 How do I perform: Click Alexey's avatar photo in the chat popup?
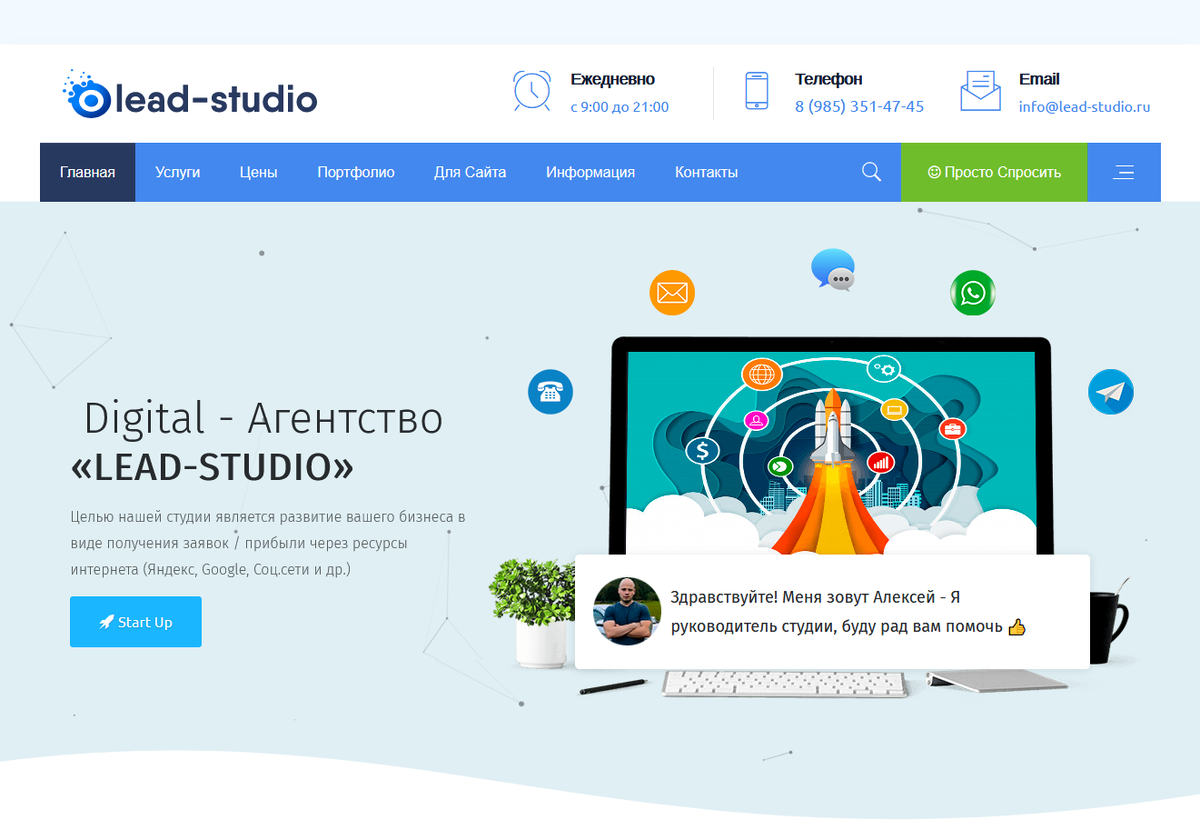pyautogui.click(x=627, y=611)
